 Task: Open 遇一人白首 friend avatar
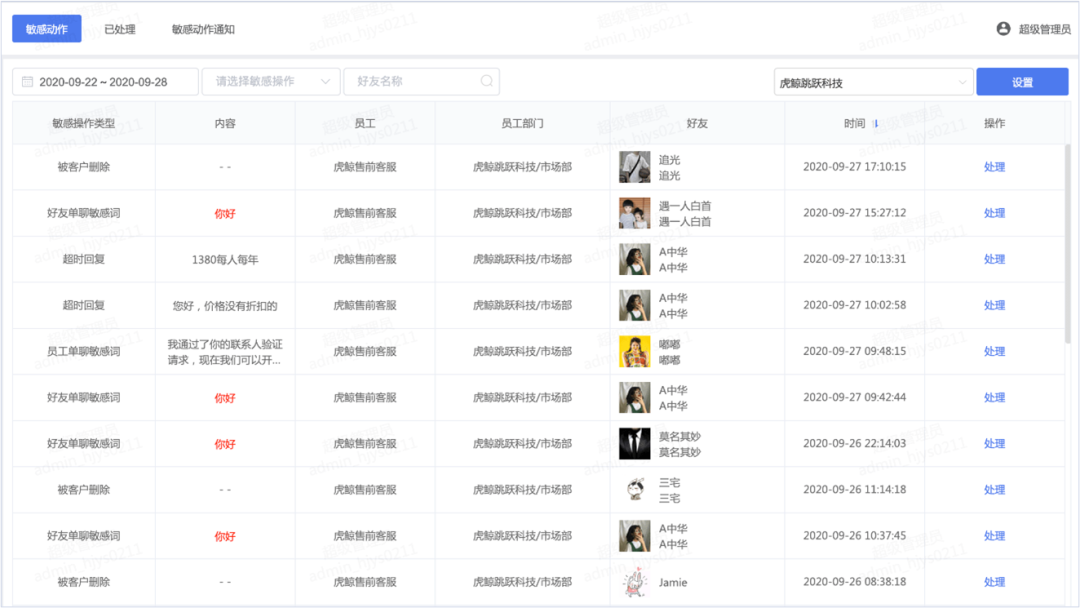click(634, 213)
